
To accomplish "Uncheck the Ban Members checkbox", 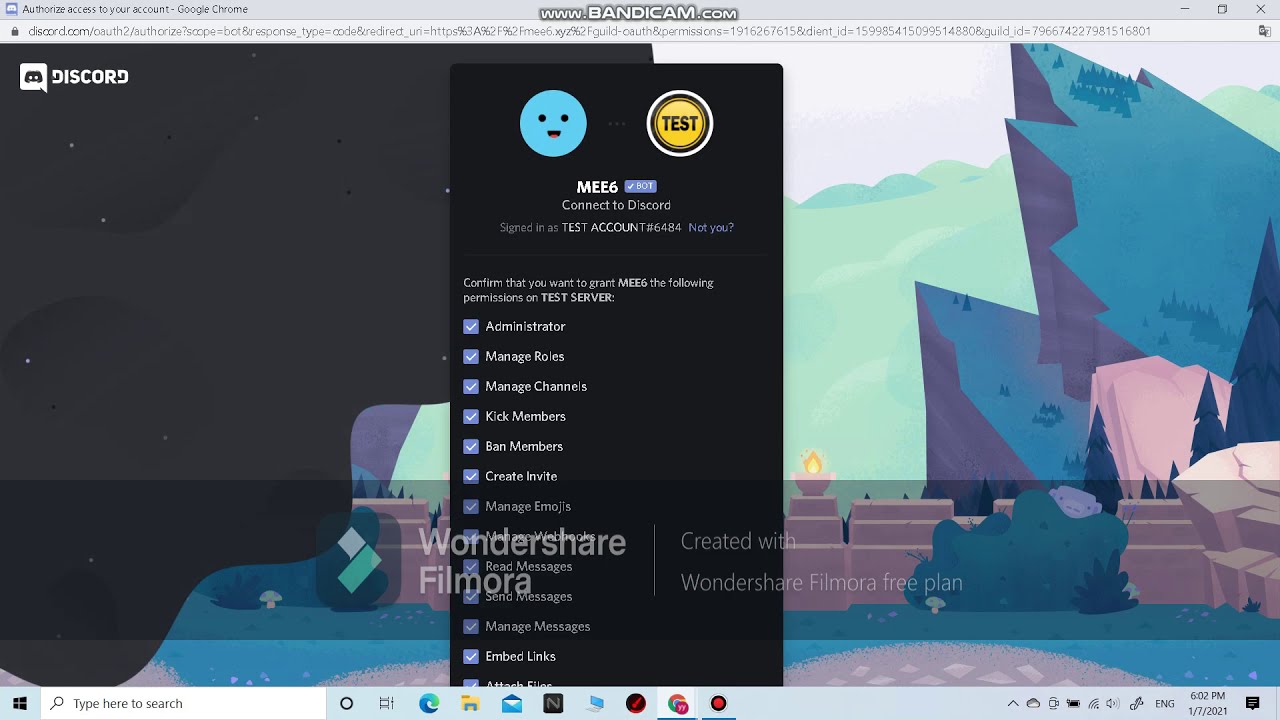I will tap(471, 447).
